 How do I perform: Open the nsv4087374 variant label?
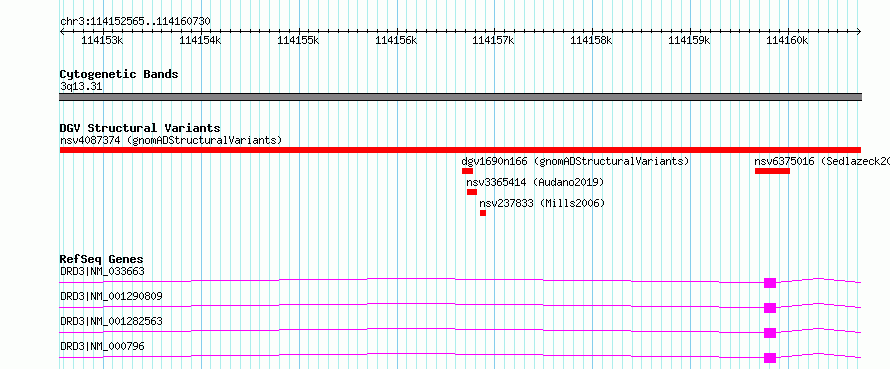pyautogui.click(x=171, y=140)
